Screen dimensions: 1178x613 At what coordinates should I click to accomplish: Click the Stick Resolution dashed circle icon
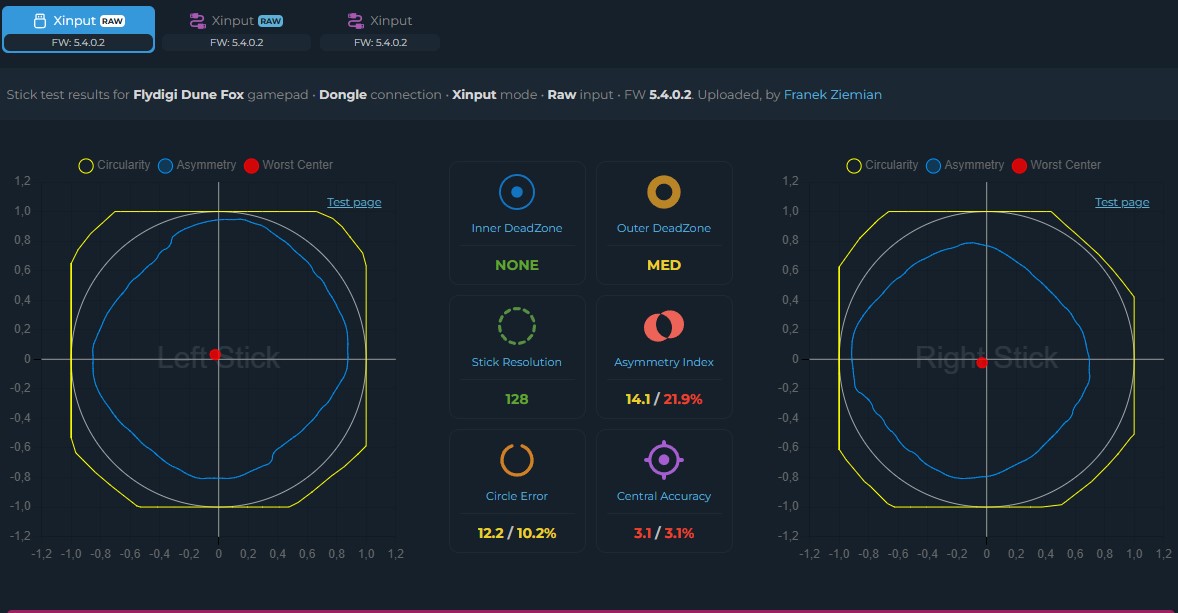pos(517,326)
